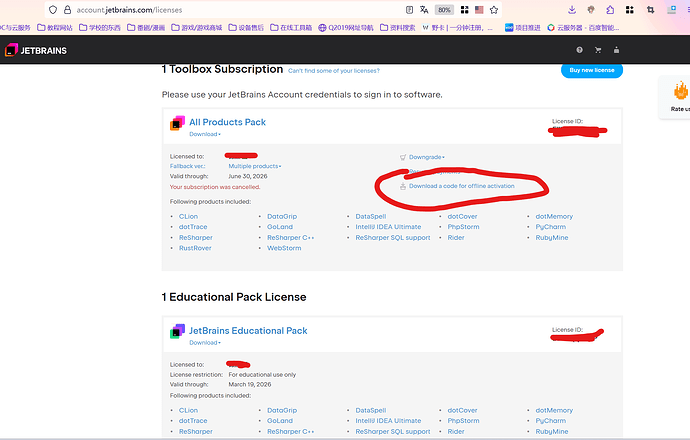Screen dimensions: 690x440
Task: Click the avatar extension icon in toolbar
Action: click(x=591, y=10)
